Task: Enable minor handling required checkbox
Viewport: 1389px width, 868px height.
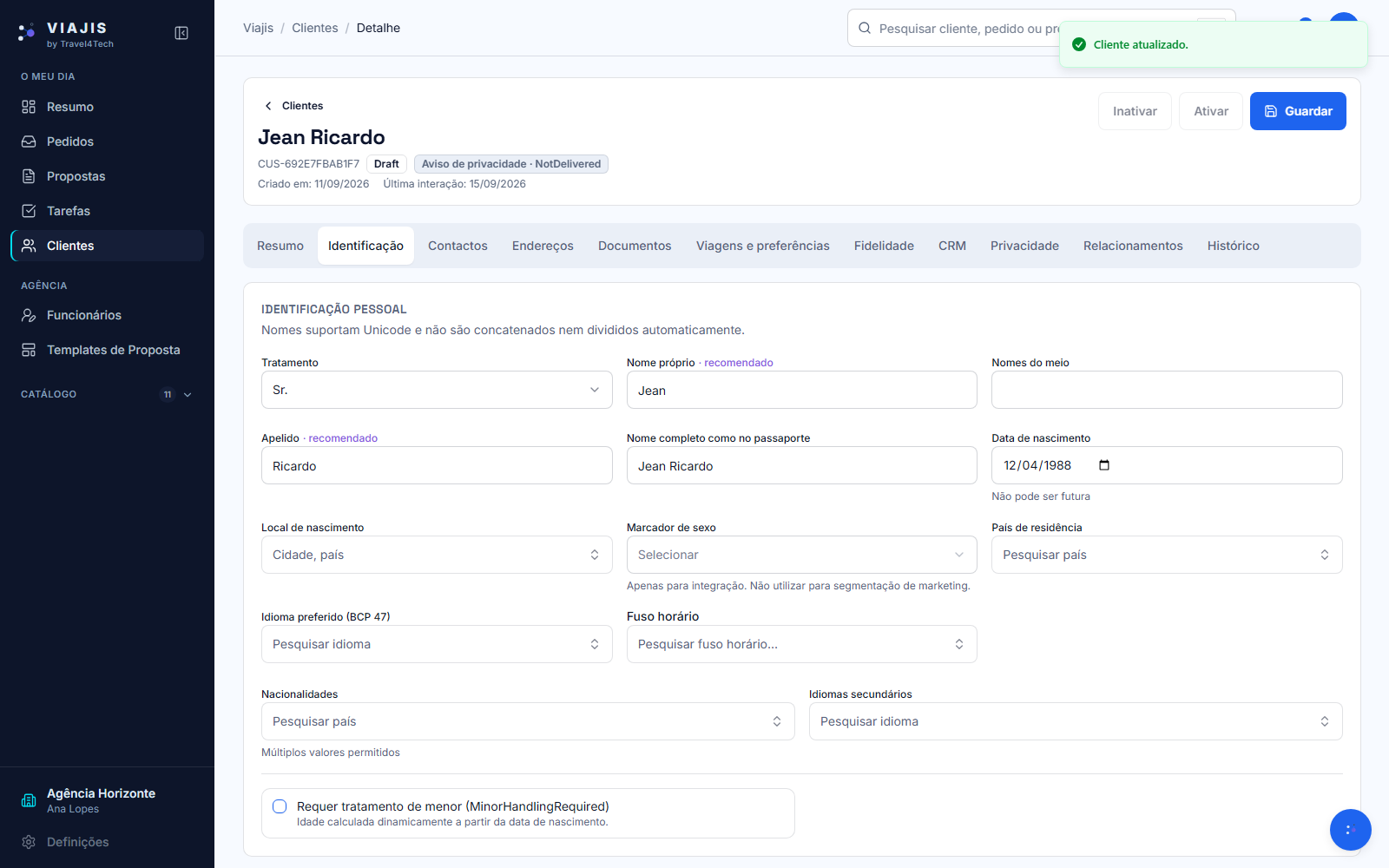Action: tap(280, 806)
